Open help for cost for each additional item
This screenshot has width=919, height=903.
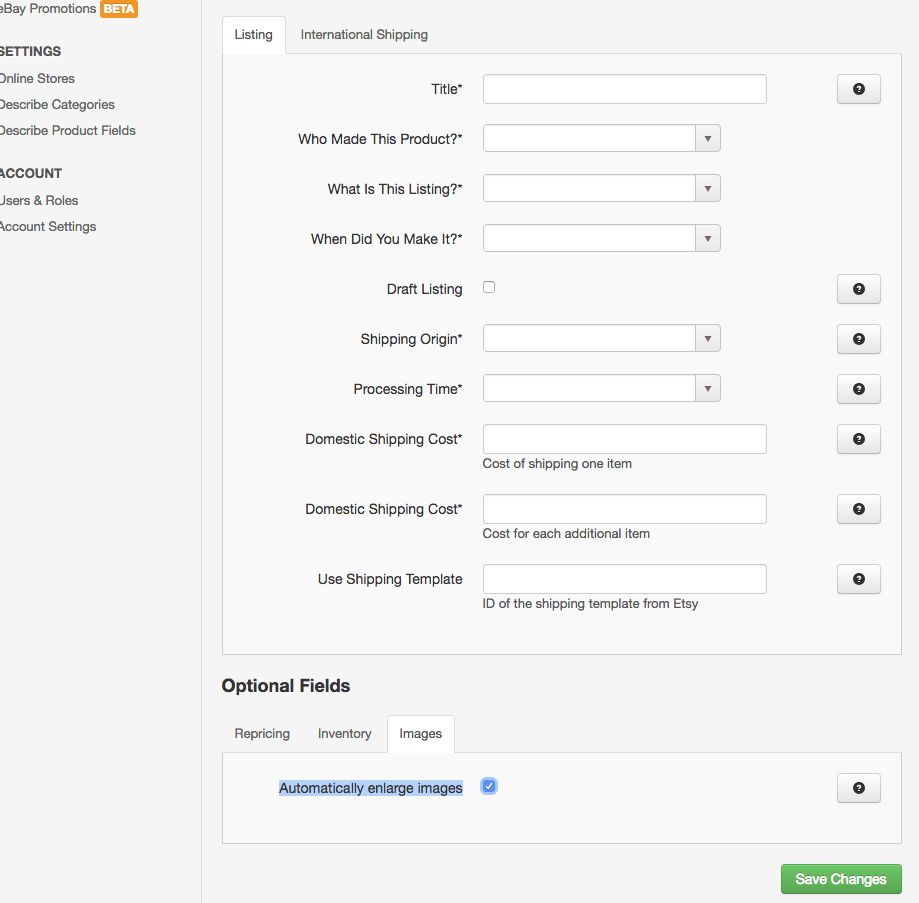[x=859, y=509]
